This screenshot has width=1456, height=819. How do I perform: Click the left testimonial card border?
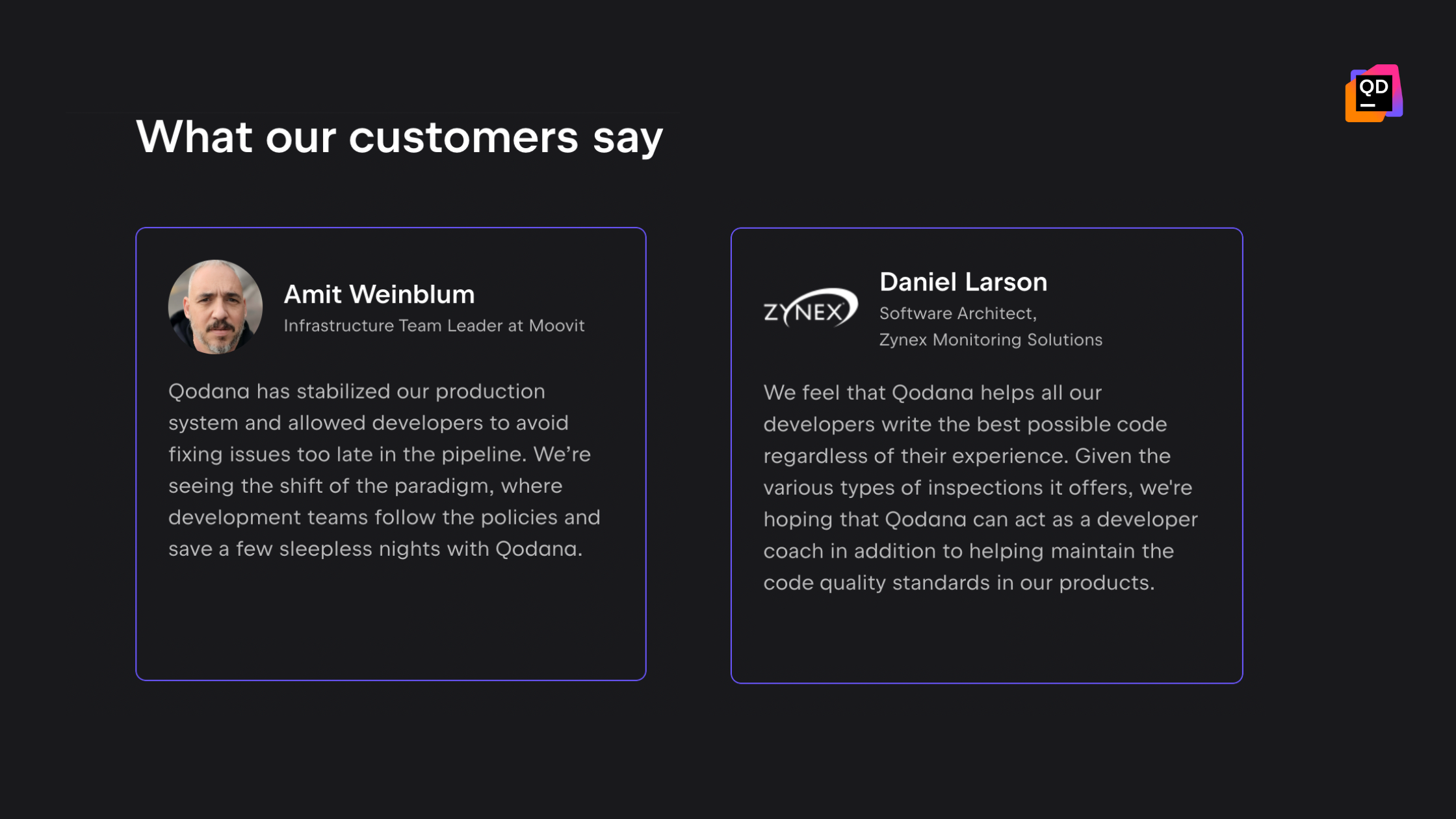tap(136, 454)
